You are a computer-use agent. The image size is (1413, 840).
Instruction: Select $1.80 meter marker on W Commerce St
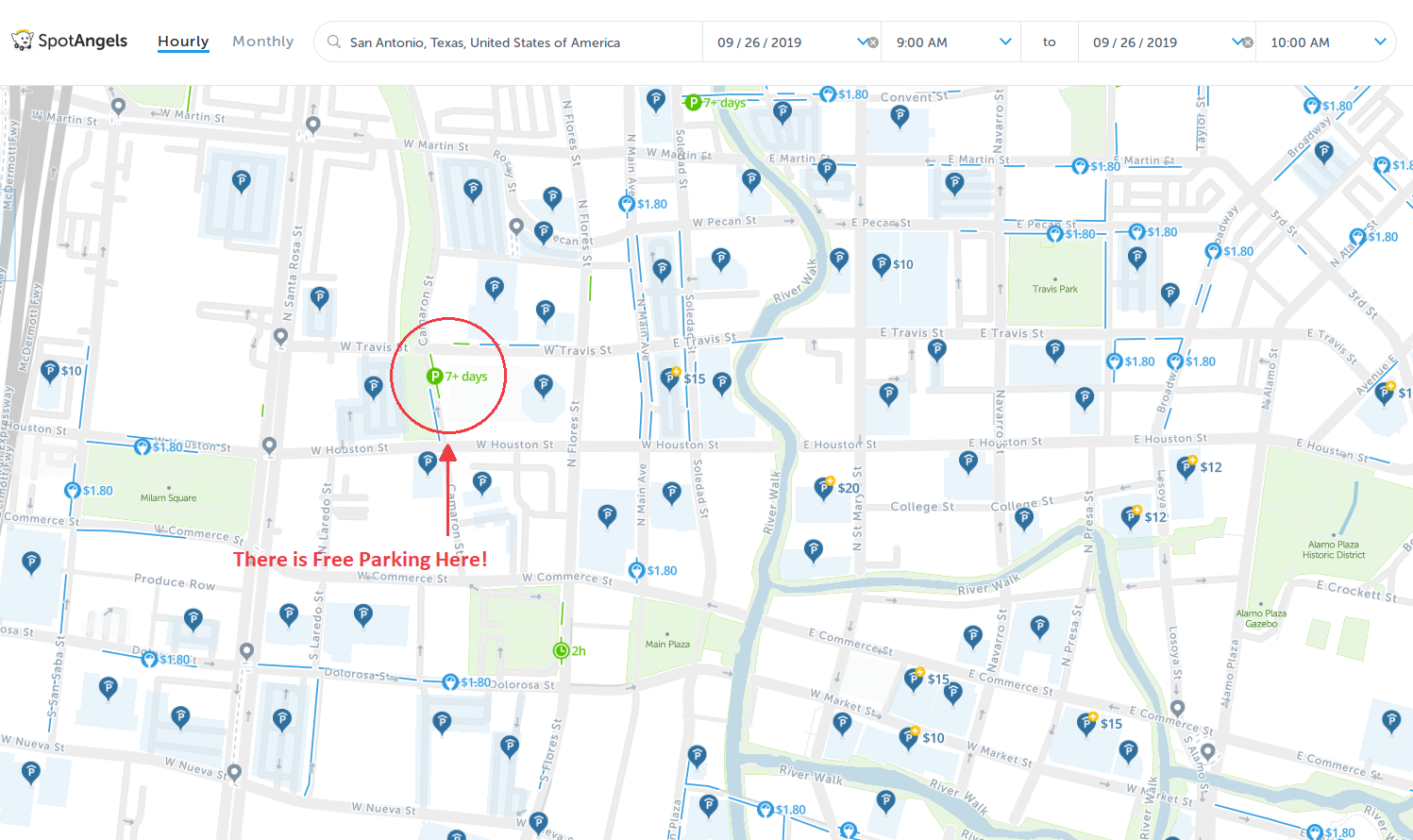coord(637,571)
